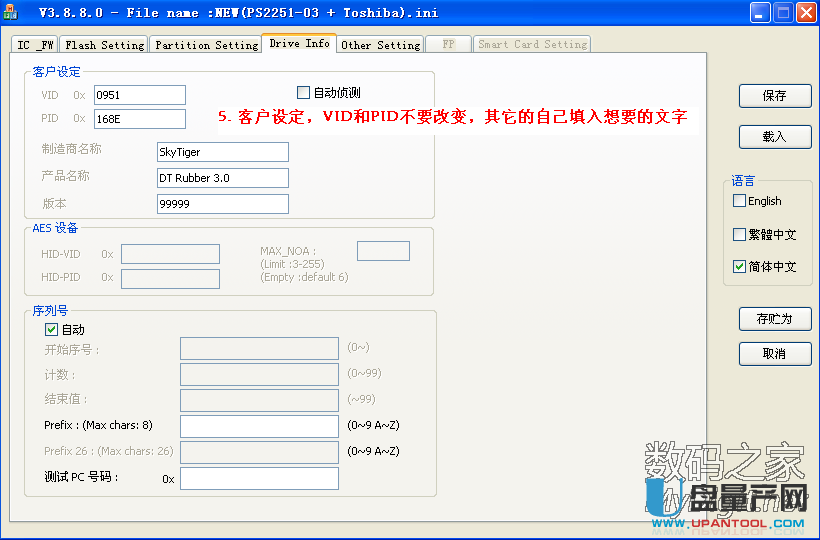Click the 存贮为 button

click(x=774, y=320)
